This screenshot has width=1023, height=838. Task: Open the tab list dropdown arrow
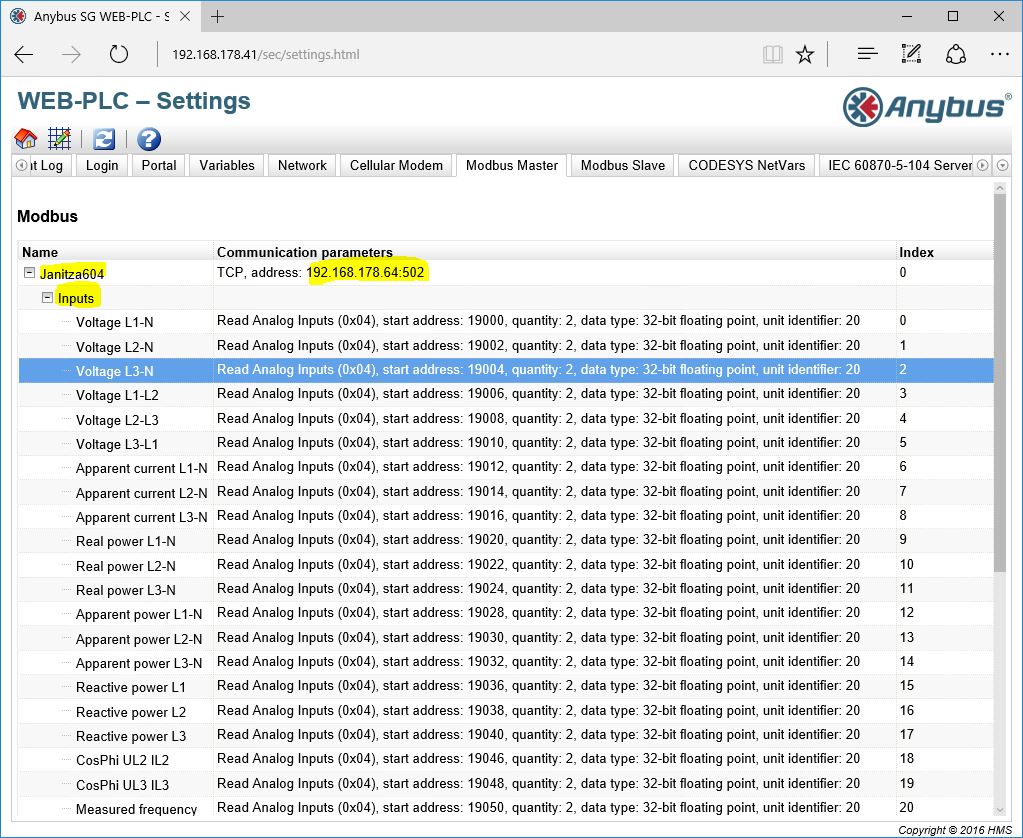pyautogui.click(x=1003, y=166)
